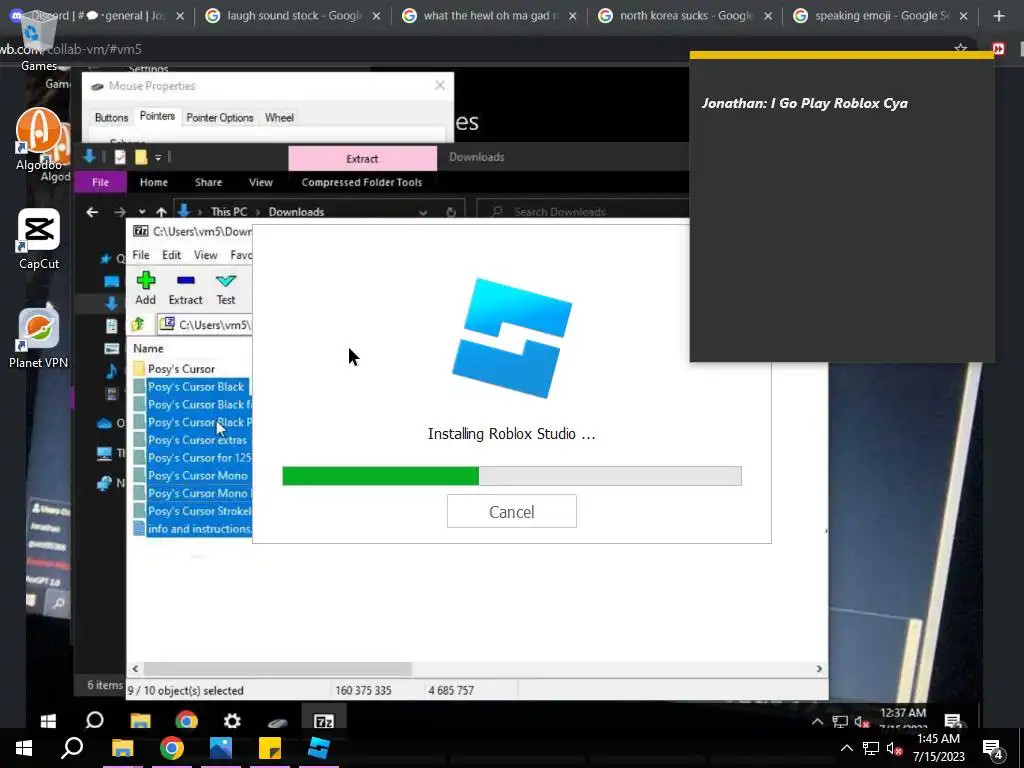1024x768 pixels.
Task: Click the 7-Zip horizontal scrollbar thumb
Action: click(x=278, y=669)
